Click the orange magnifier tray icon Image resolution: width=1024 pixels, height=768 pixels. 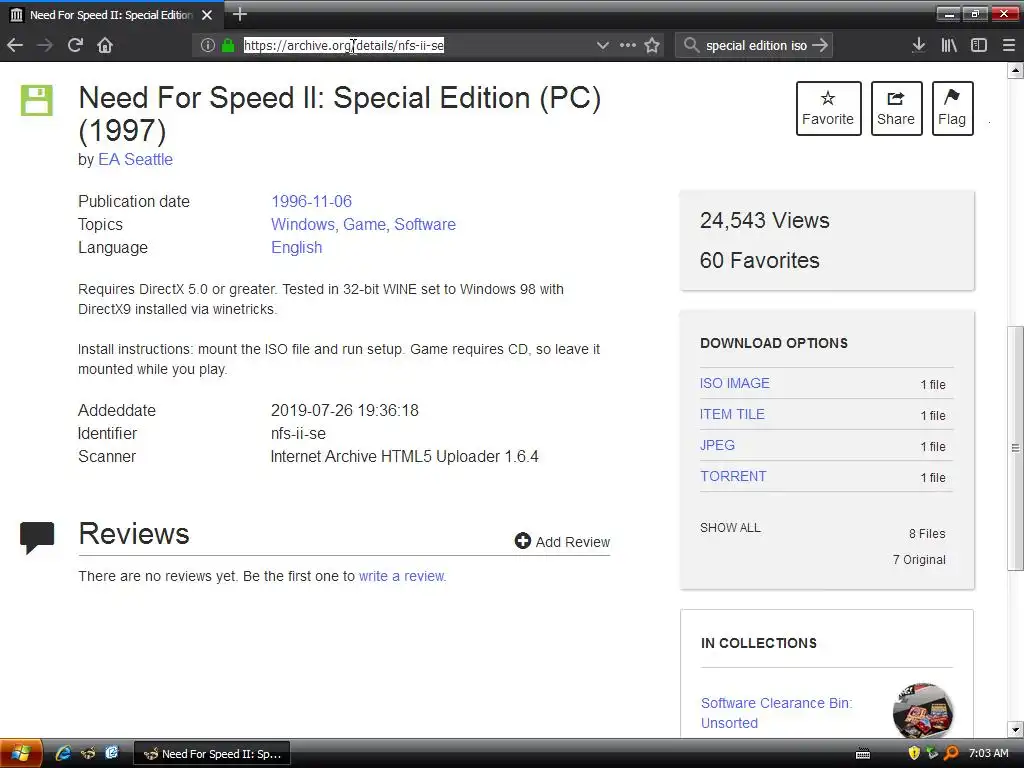[x=951, y=753]
